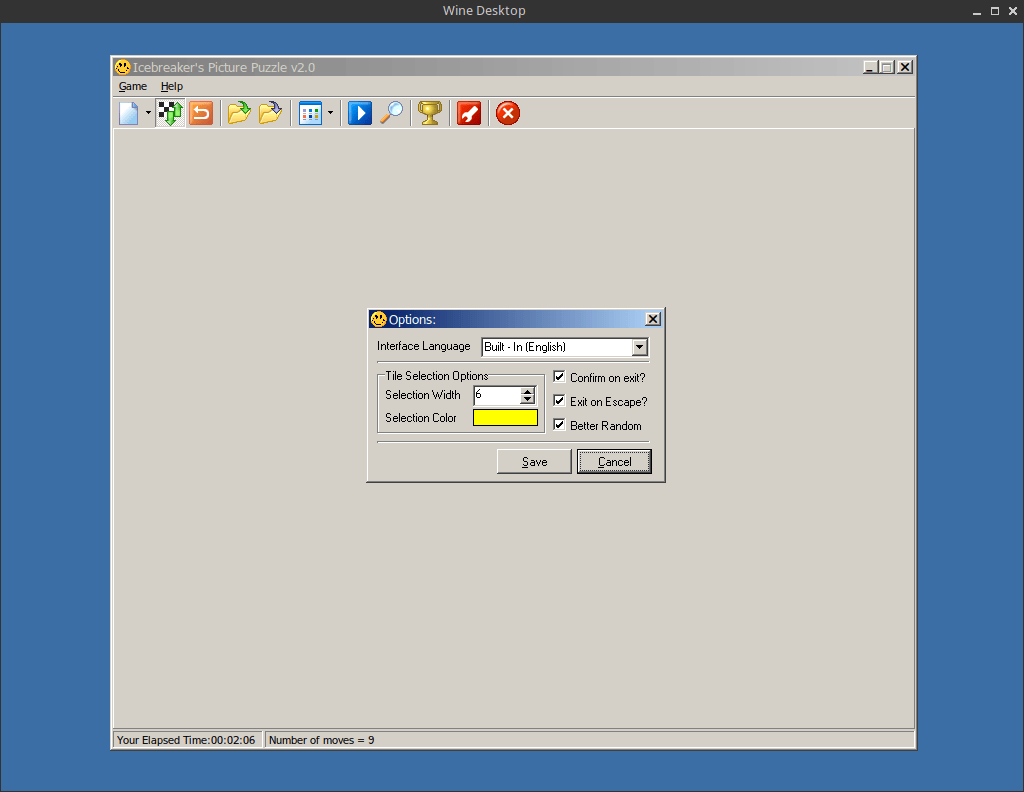Close the Wine Desktop window
Viewport: 1024px width, 792px height.
[x=1014, y=11]
